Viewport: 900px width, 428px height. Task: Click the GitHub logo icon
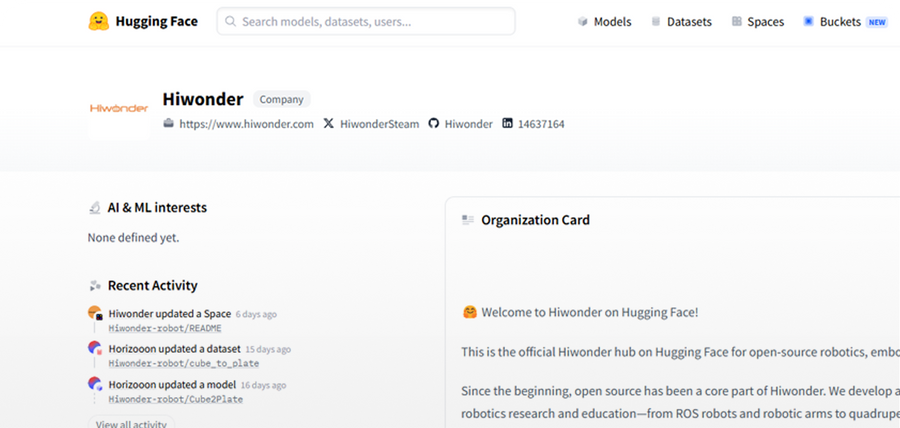[433, 123]
